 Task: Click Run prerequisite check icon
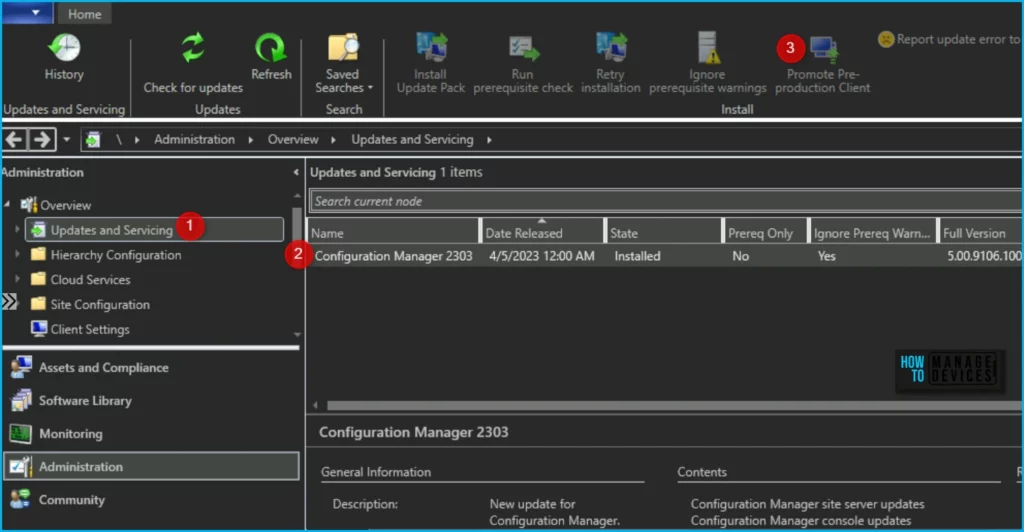tap(523, 48)
